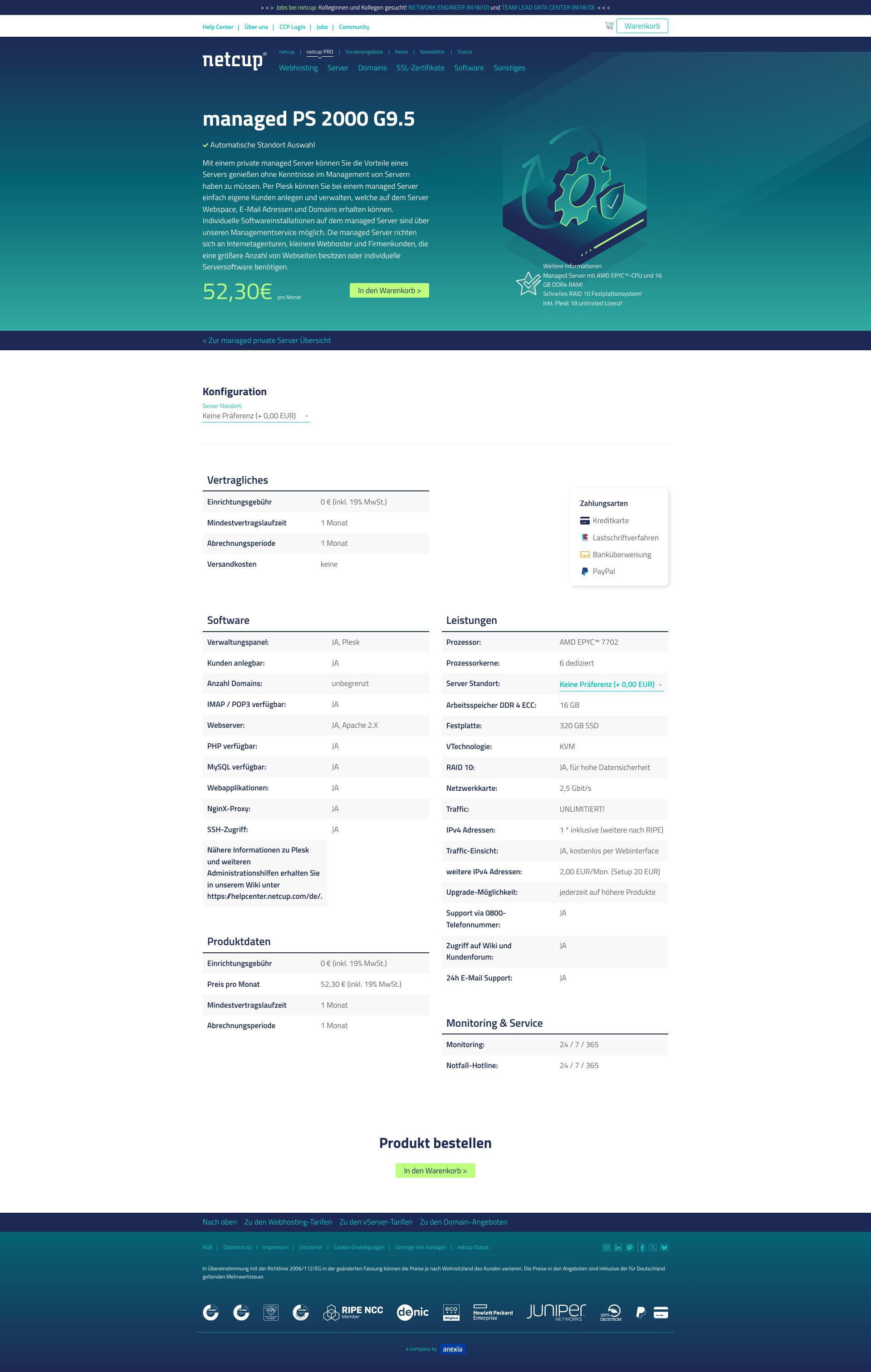The width and height of the screenshot is (871, 1372).
Task: Click the Lastschriftverfahren payment icon
Action: (x=584, y=537)
